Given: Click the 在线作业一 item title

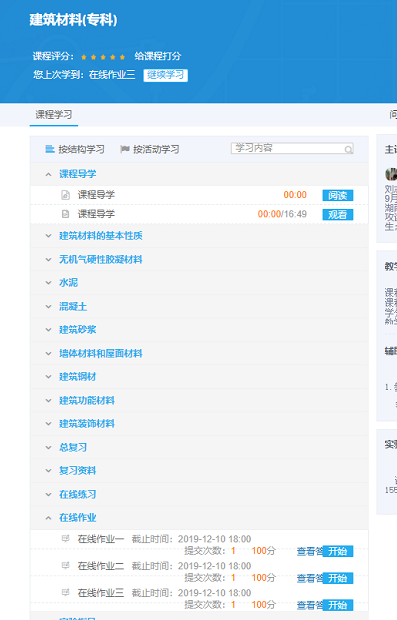Looking at the screenshot, I should point(101,539).
